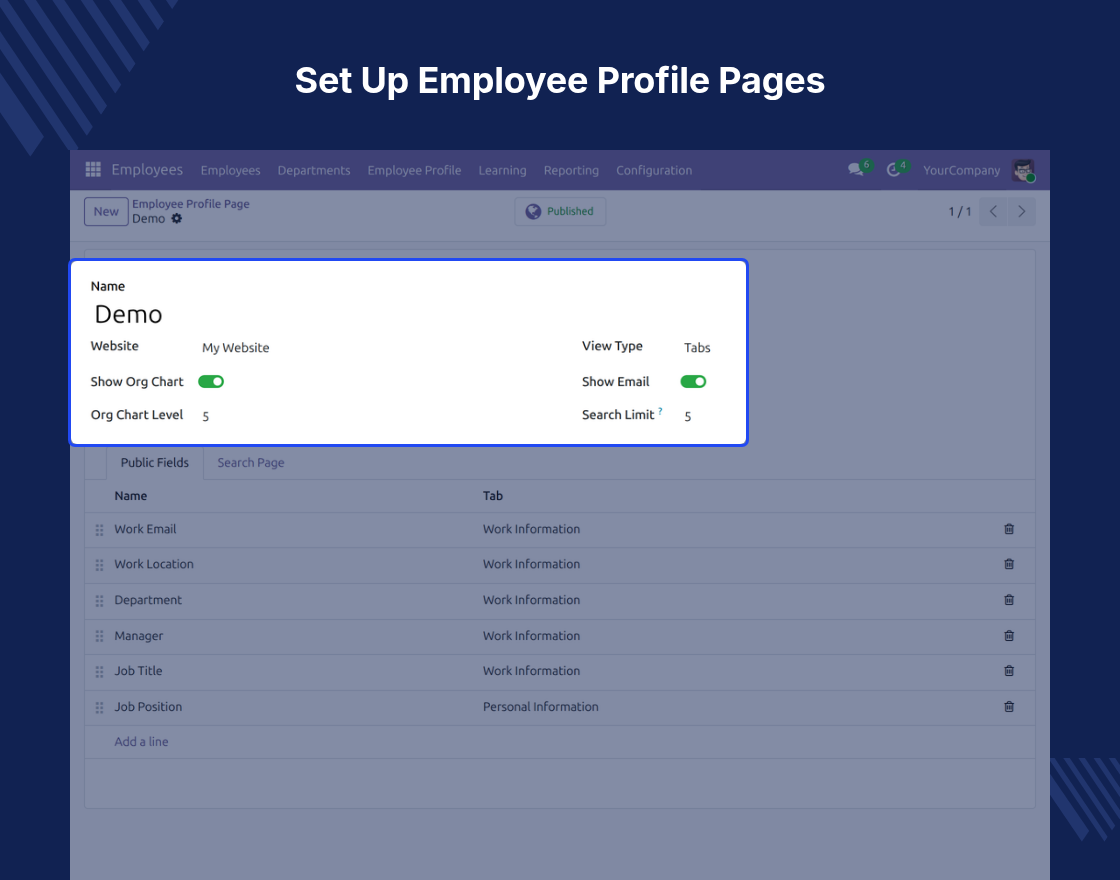Open the Configuration menu
The image size is (1120, 880).
(x=654, y=170)
